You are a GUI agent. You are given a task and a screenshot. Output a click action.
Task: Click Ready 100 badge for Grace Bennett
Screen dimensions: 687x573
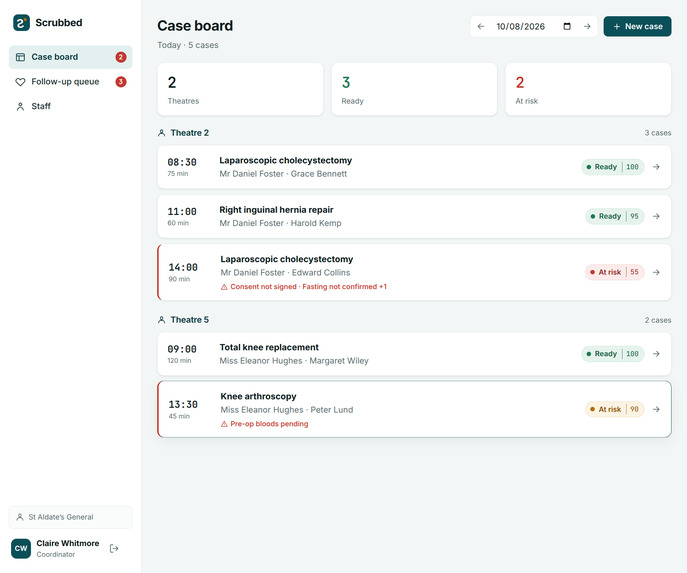(613, 167)
